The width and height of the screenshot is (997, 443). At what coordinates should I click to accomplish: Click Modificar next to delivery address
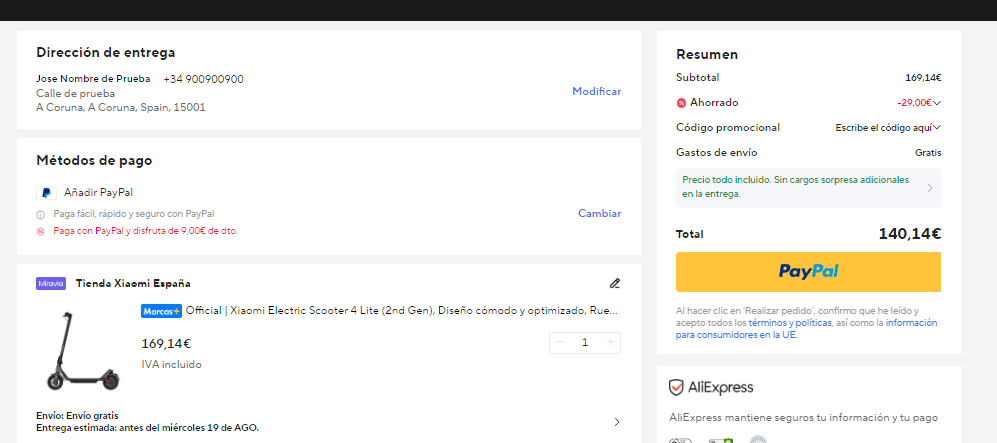point(596,92)
